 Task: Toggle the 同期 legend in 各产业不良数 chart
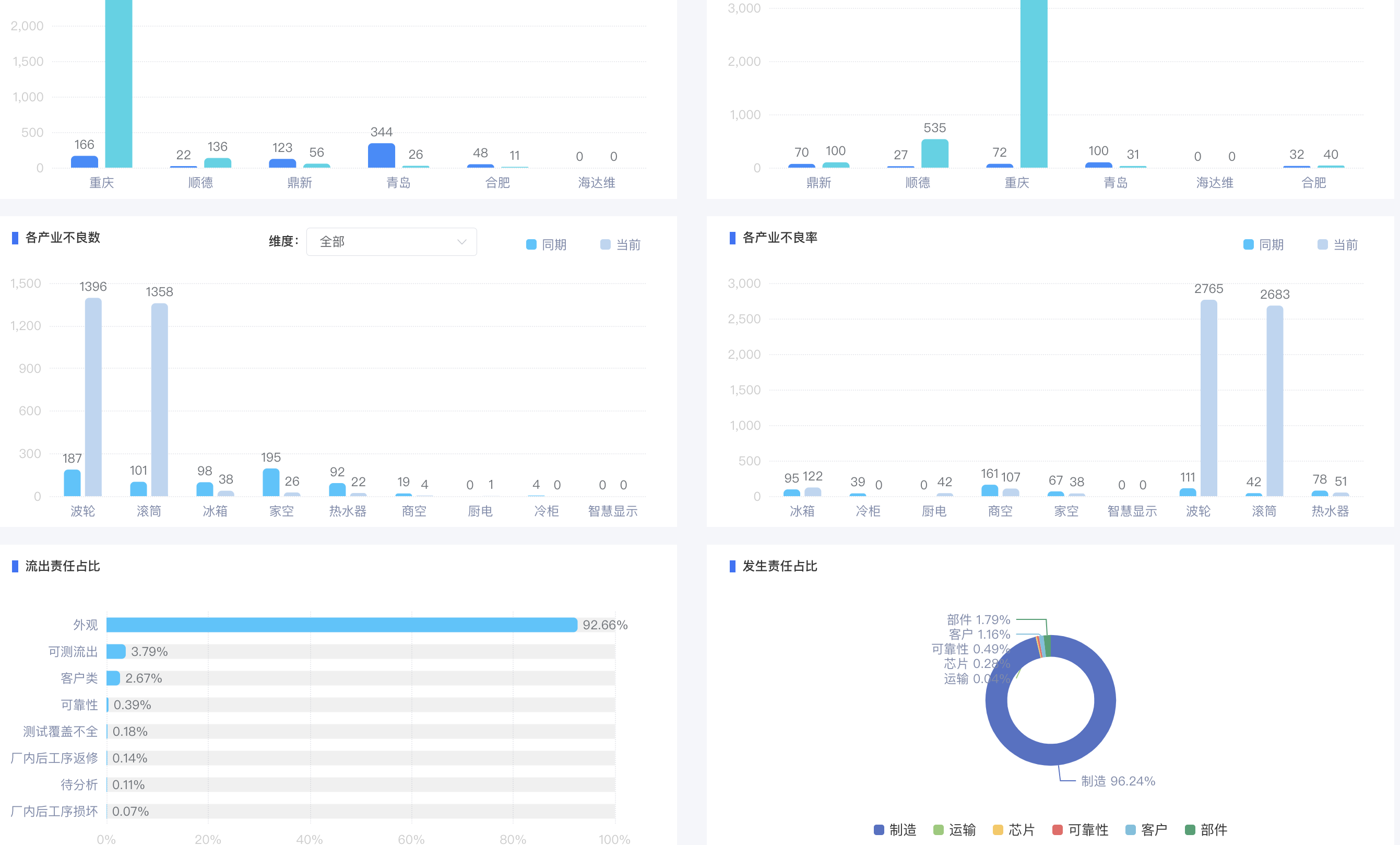[546, 244]
